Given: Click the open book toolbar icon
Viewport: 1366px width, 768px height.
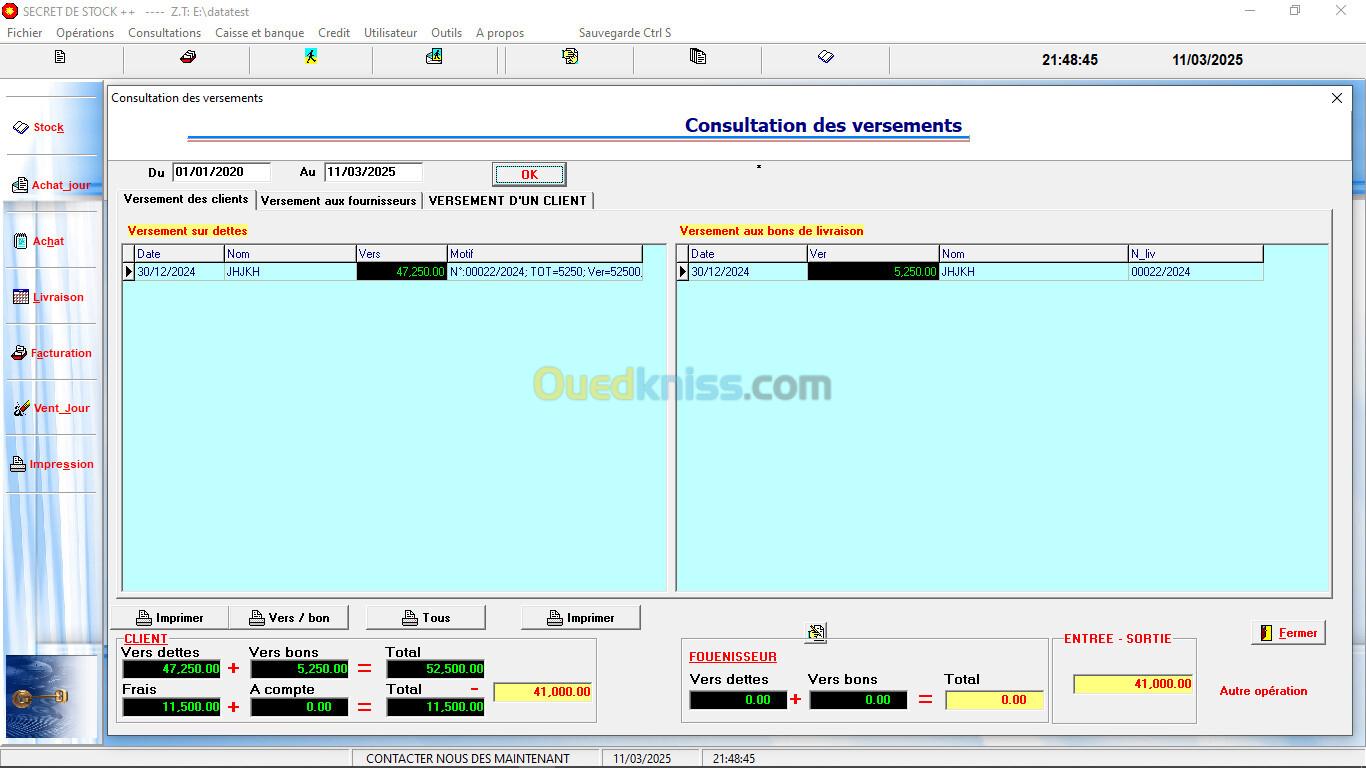Looking at the screenshot, I should (x=825, y=58).
